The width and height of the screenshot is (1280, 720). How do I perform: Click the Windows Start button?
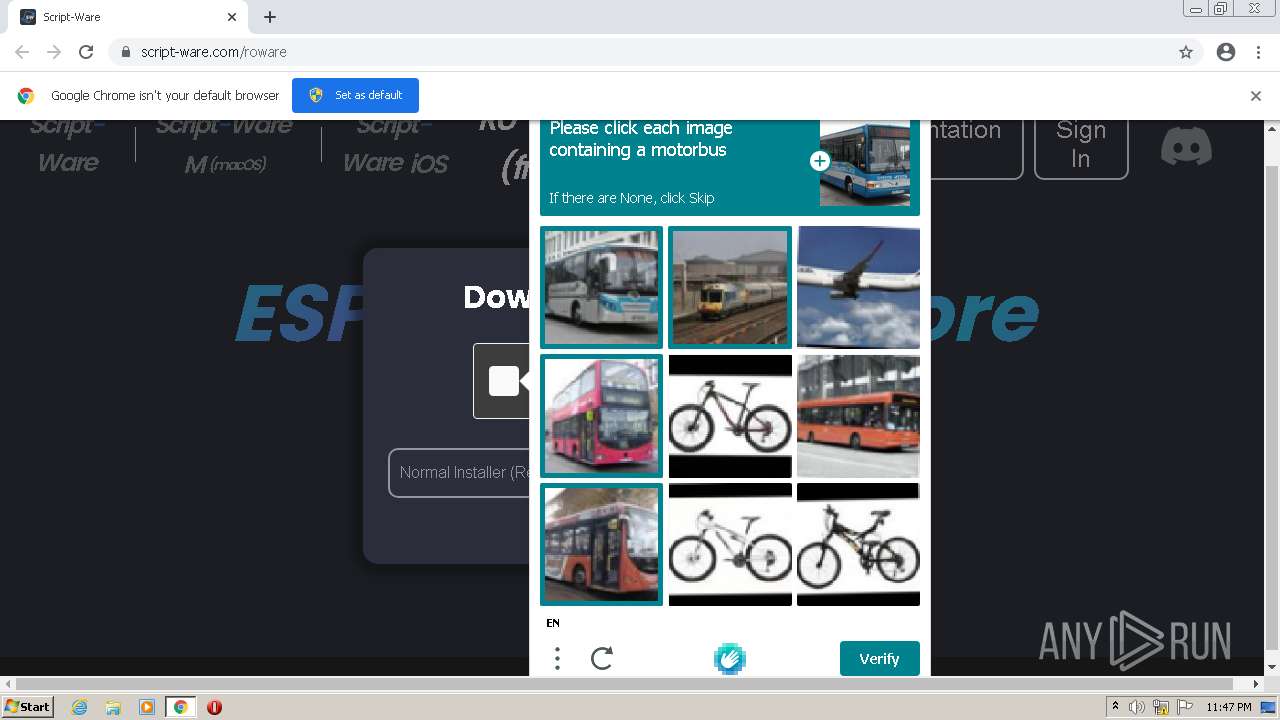27,707
